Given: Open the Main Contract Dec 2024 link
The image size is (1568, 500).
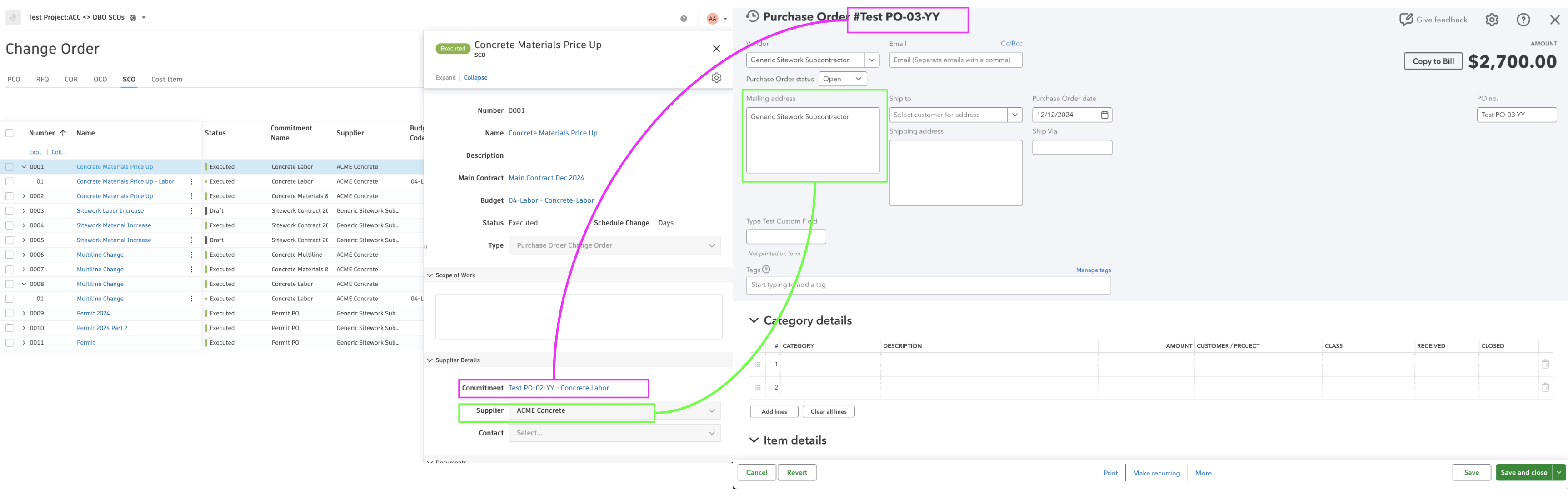Looking at the screenshot, I should [546, 178].
